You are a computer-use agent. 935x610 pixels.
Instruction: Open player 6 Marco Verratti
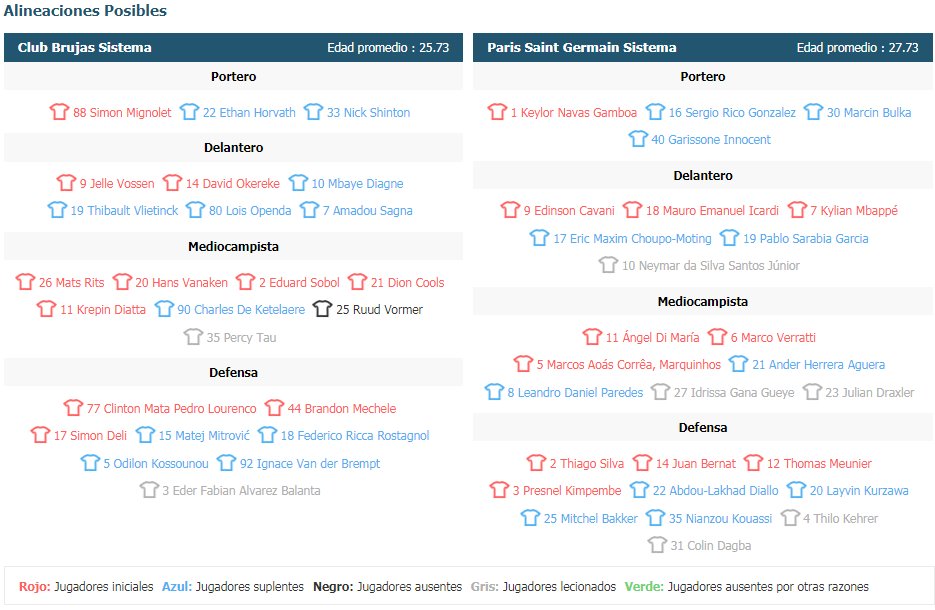click(773, 337)
